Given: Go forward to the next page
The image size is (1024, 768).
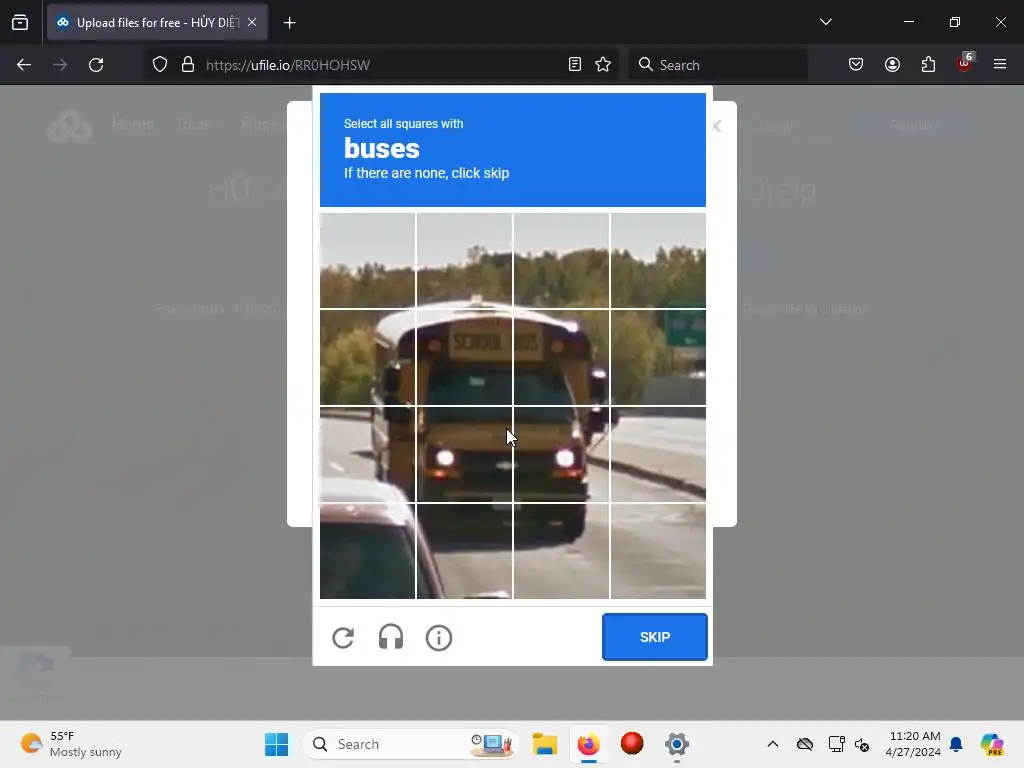Looking at the screenshot, I should point(60,65).
